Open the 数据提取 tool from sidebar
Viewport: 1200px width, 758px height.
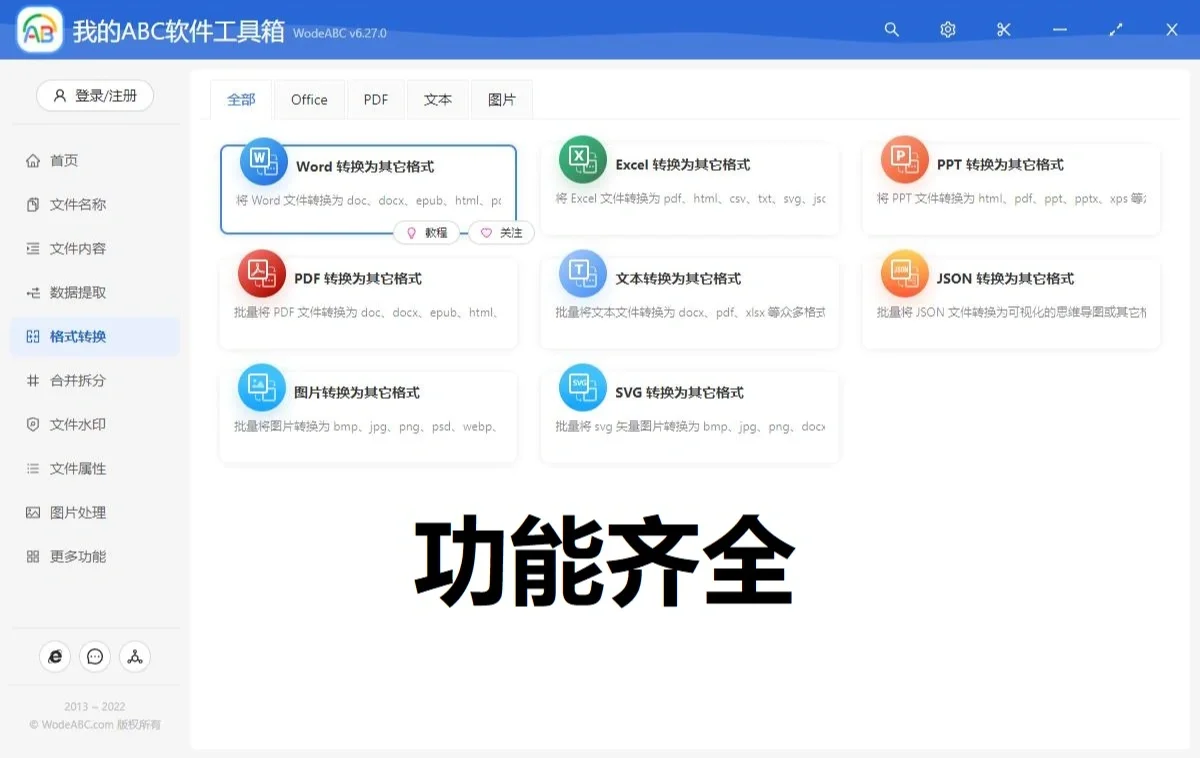pyautogui.click(x=95, y=292)
